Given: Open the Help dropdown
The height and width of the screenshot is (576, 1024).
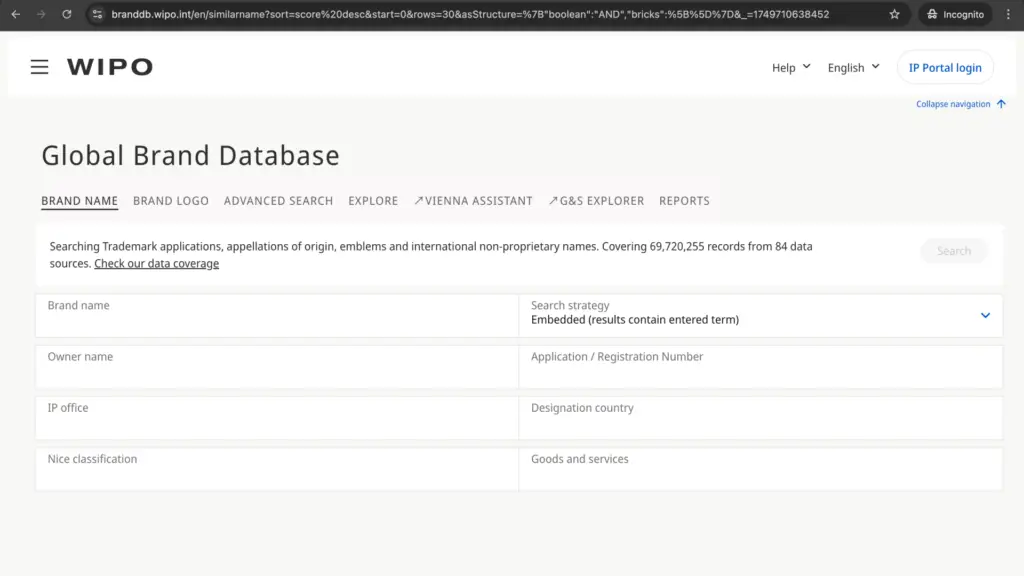Looking at the screenshot, I should click(791, 67).
